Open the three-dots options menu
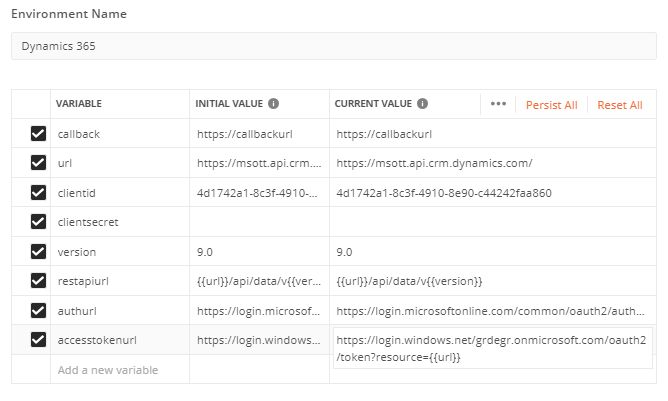 pos(498,104)
